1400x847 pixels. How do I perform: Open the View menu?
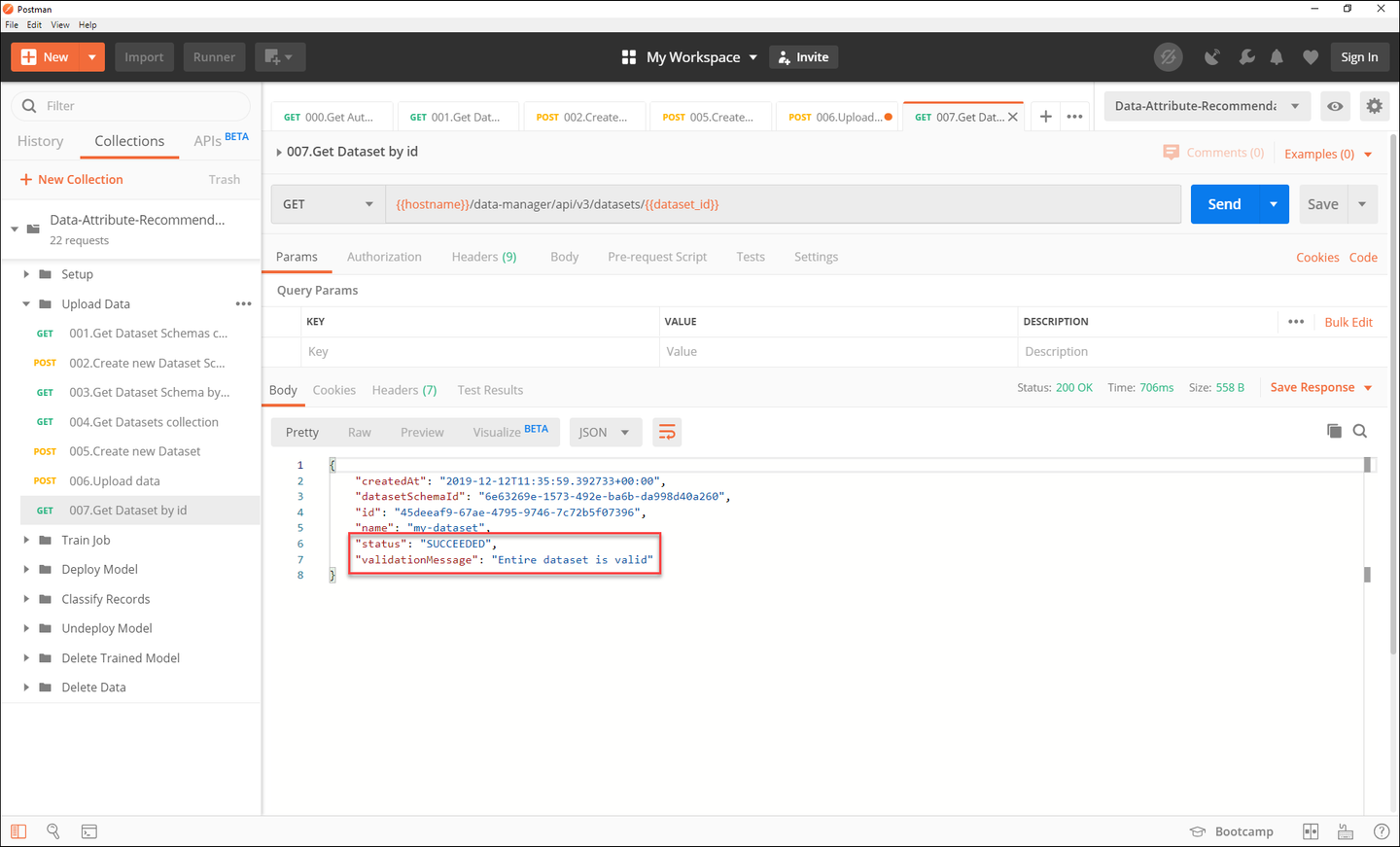(60, 24)
